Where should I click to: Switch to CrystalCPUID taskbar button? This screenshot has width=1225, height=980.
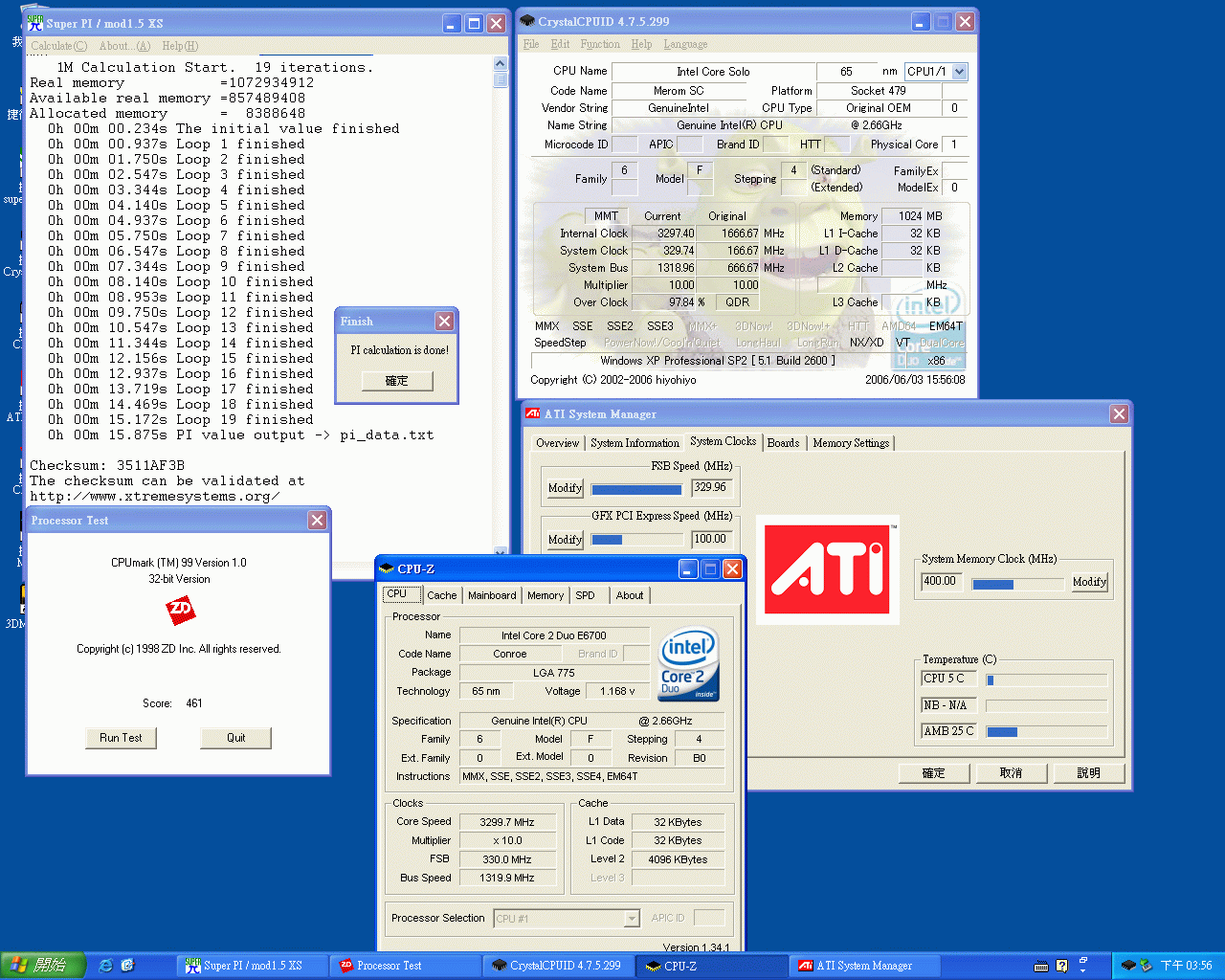click(559, 966)
